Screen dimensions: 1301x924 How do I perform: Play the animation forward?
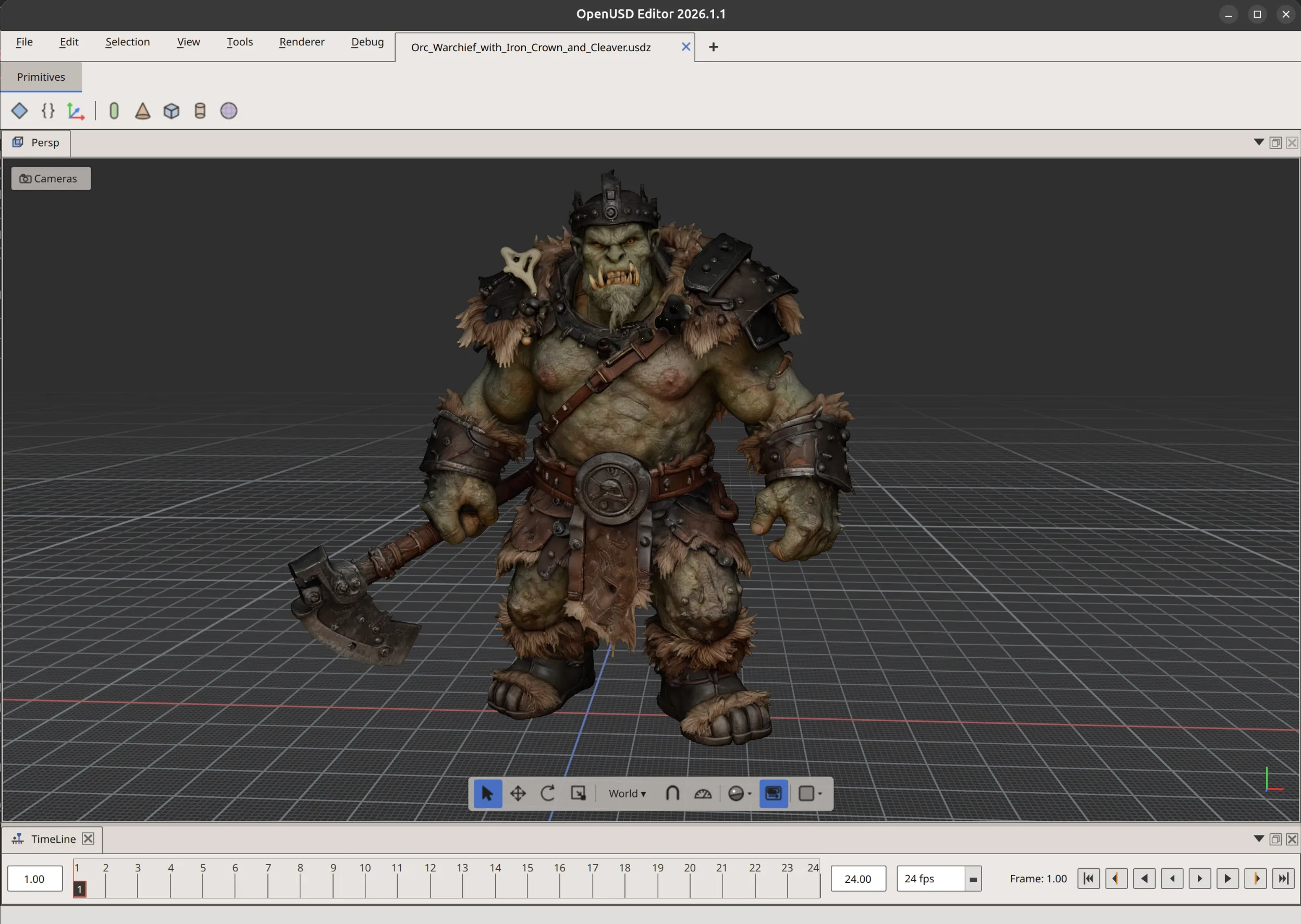1228,879
